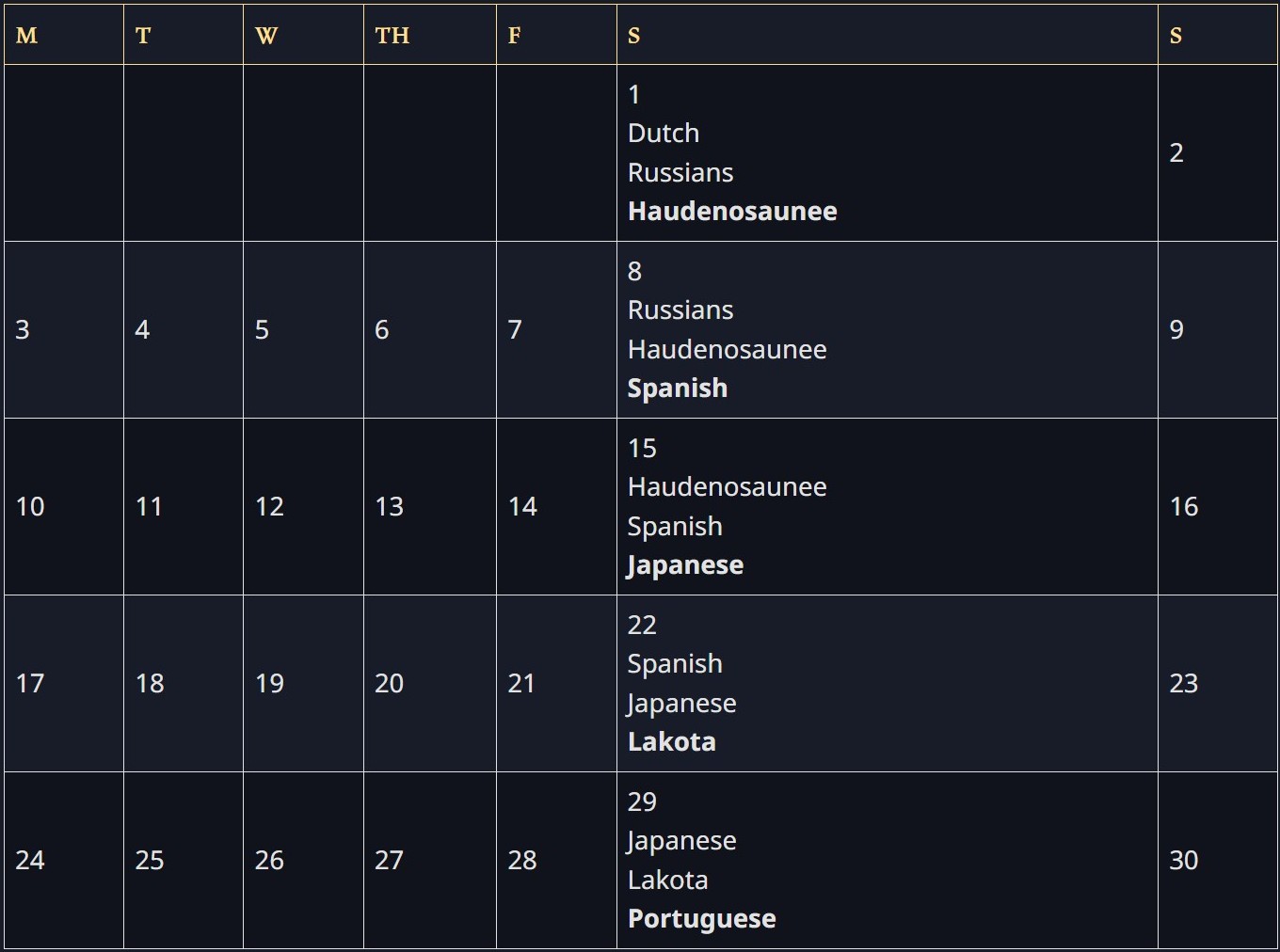Click the Haudenosaunee entry on day 1

[x=732, y=212]
